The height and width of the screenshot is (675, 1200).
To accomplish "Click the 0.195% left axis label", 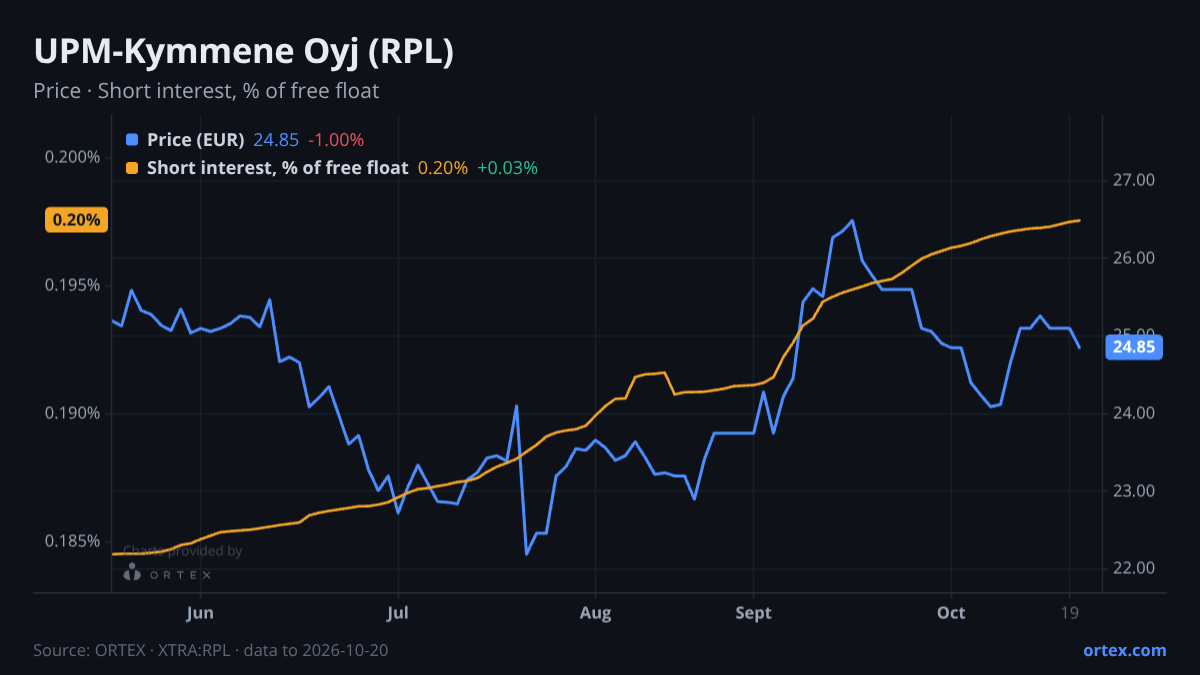I will (x=73, y=285).
